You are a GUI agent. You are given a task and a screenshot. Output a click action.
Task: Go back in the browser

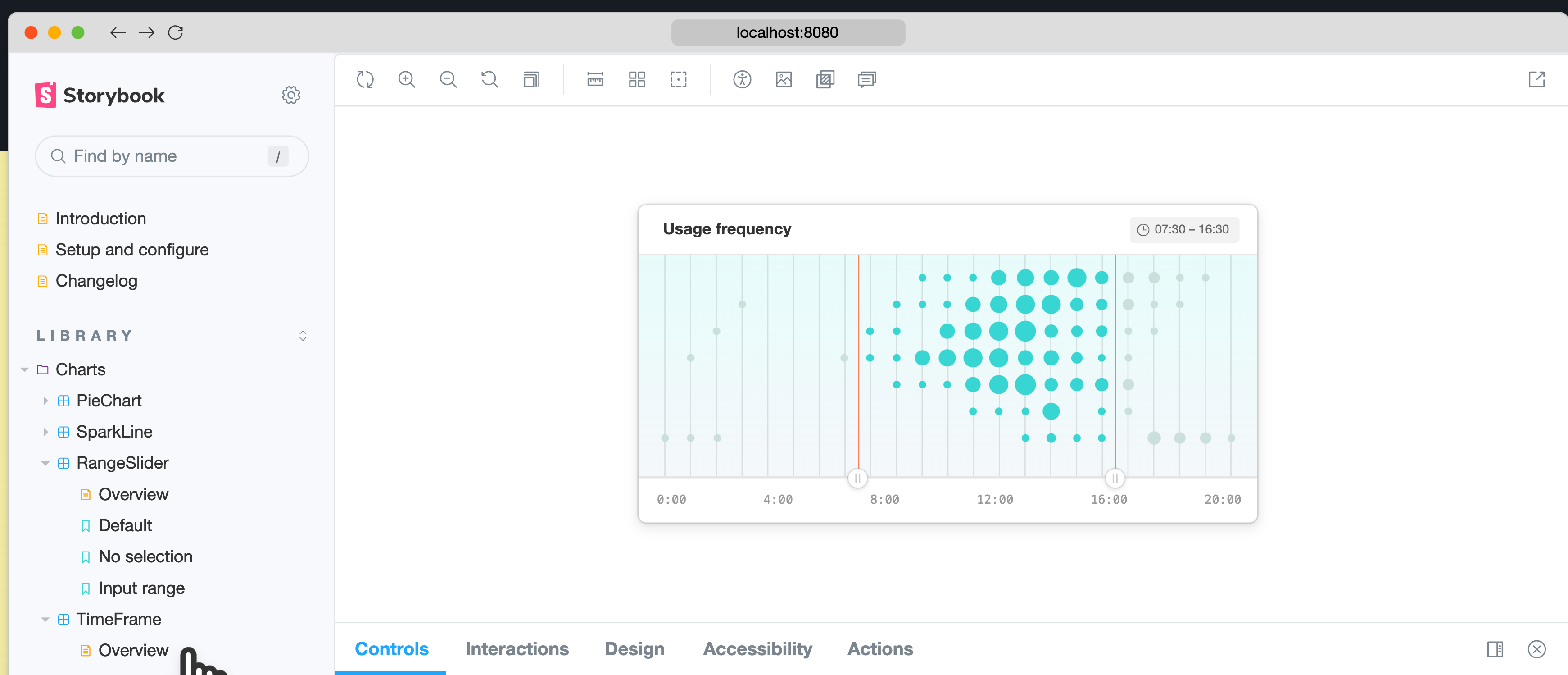coord(118,32)
